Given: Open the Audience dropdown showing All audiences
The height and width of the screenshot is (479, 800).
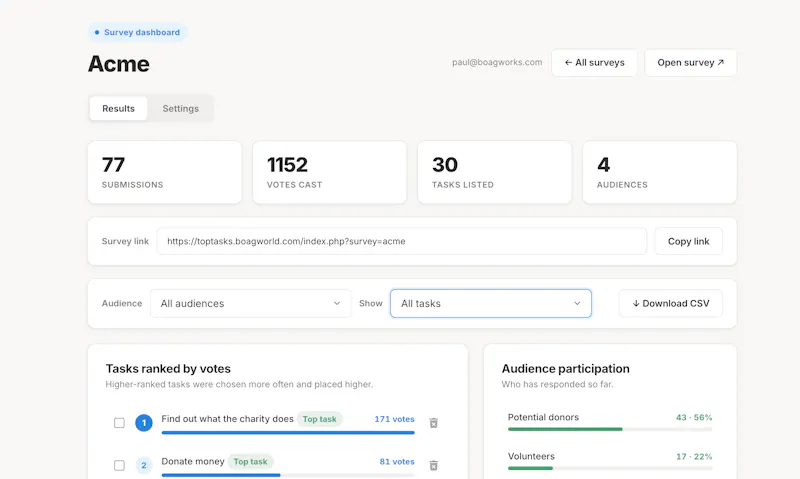Looking at the screenshot, I should pos(251,304).
